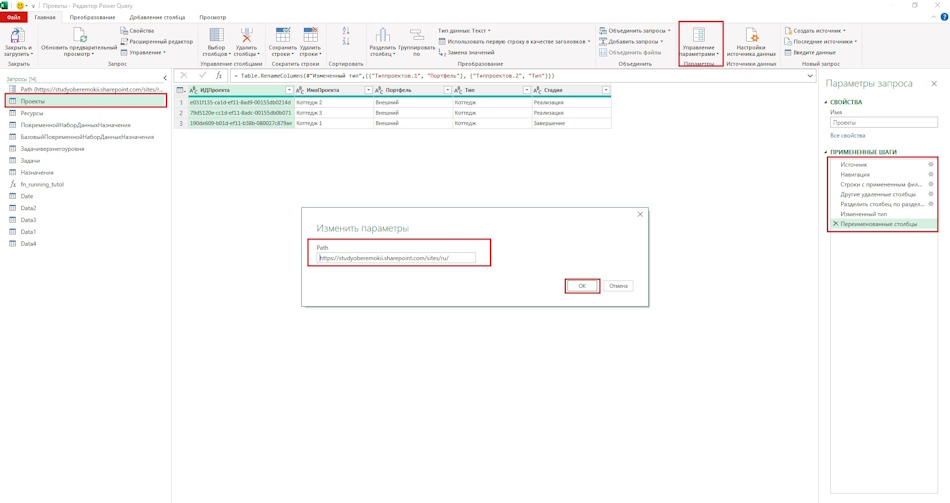Click Использовать первую строку в качестве заголовков
950x503 pixels.
514,41
